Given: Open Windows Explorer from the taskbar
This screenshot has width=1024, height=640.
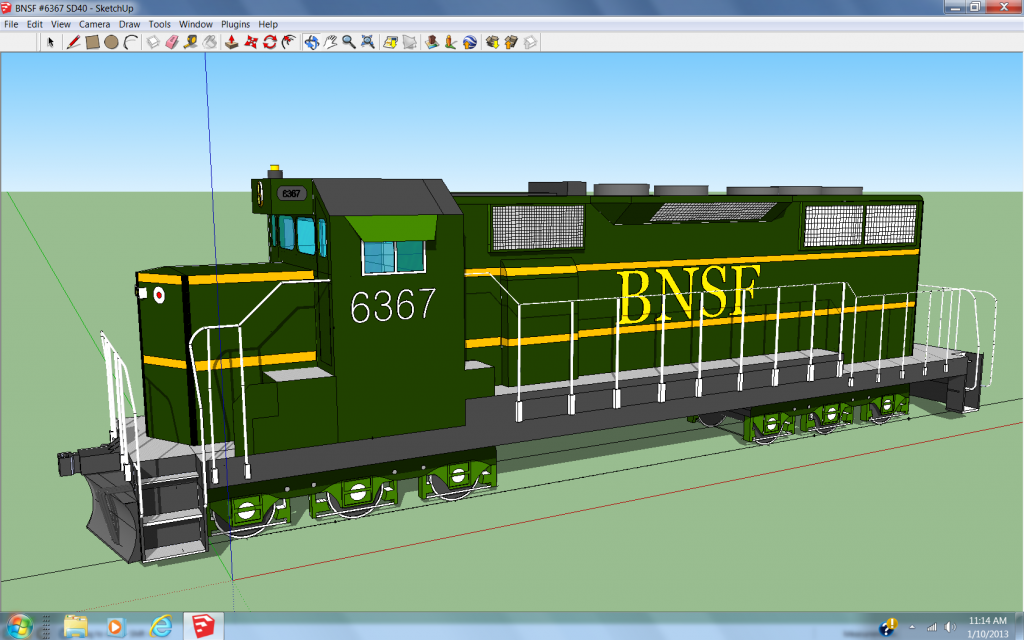Looking at the screenshot, I should [76, 626].
